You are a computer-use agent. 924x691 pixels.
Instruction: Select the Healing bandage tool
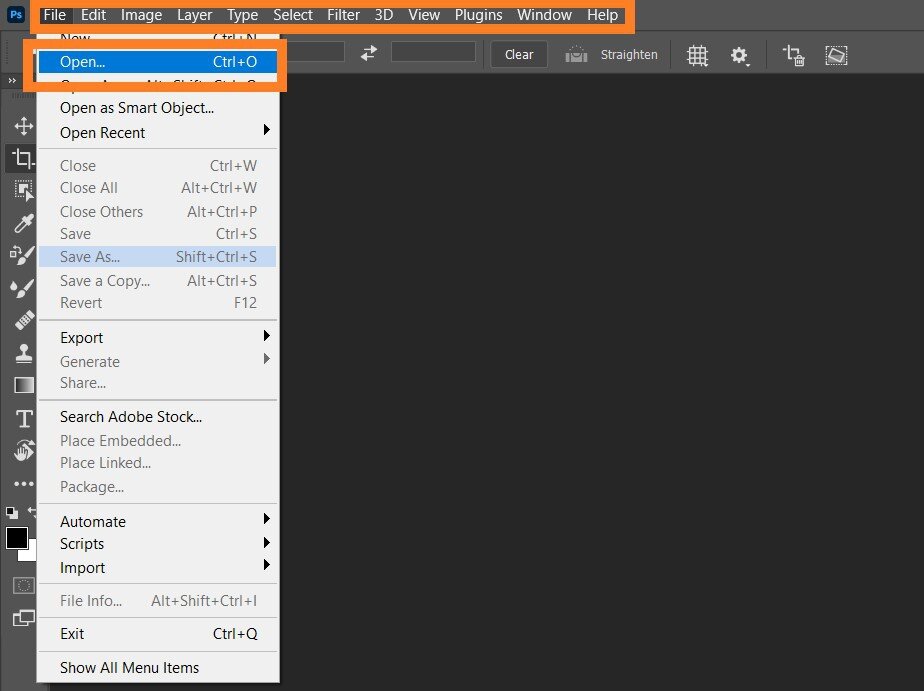(x=24, y=320)
